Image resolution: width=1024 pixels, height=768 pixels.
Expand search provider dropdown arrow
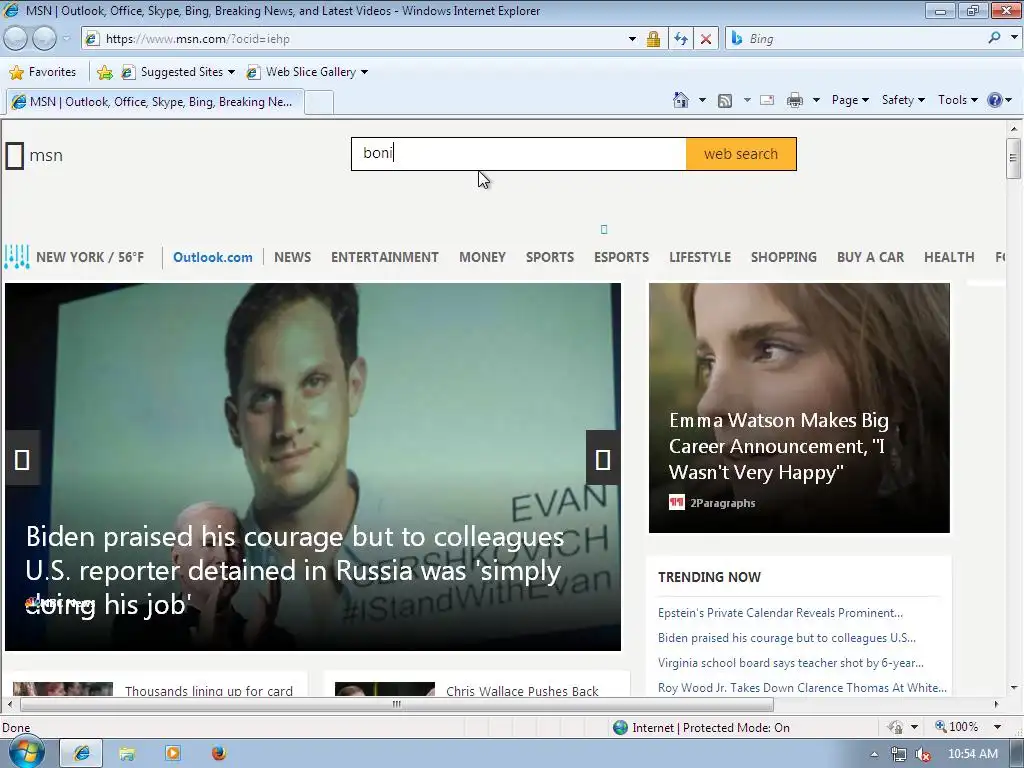pos(1014,38)
